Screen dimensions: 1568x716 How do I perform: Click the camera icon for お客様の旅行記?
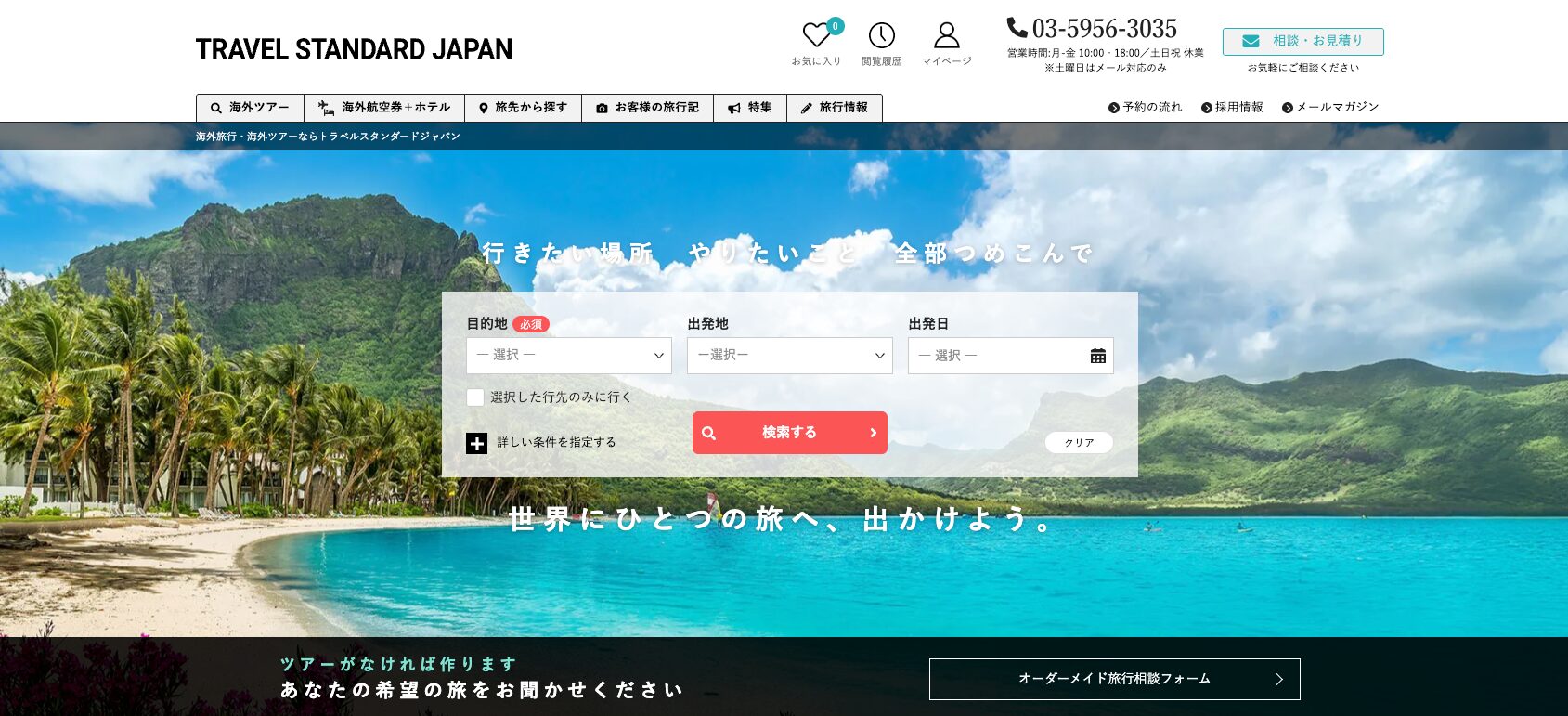602,109
